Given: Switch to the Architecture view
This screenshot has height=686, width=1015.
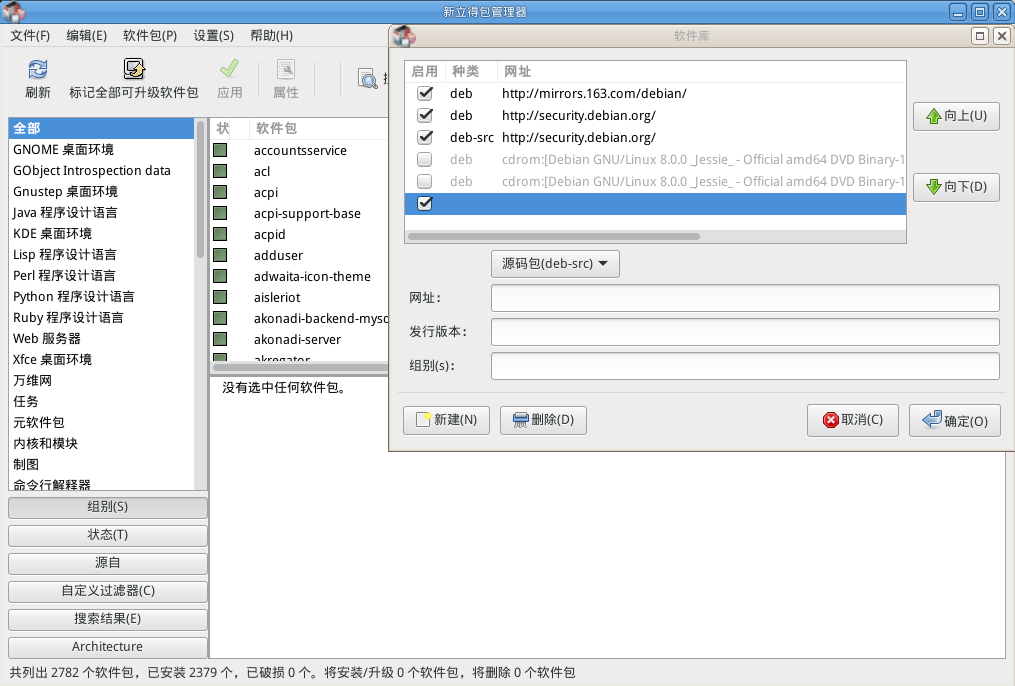Looking at the screenshot, I should pyautogui.click(x=107, y=647).
